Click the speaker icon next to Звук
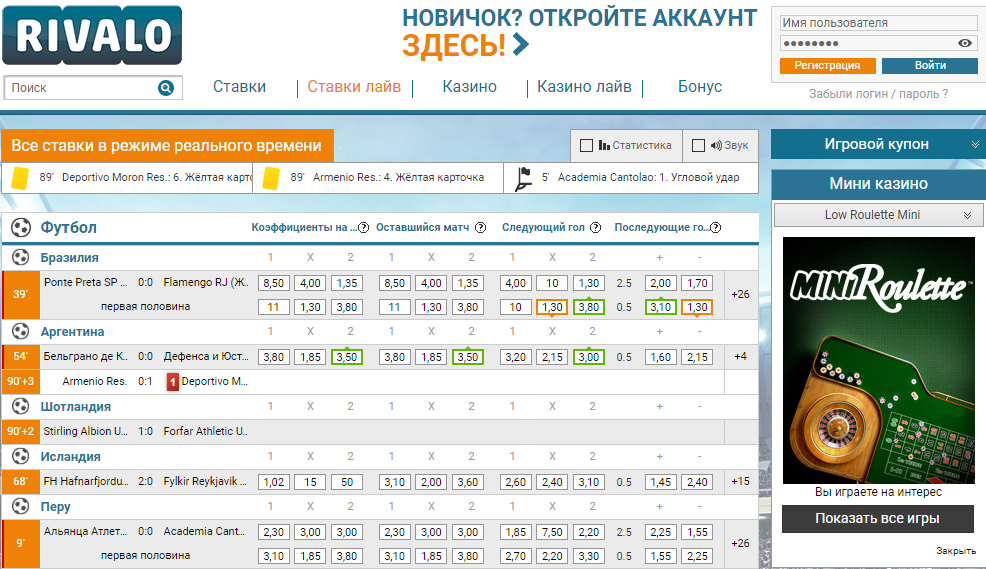 (716, 145)
